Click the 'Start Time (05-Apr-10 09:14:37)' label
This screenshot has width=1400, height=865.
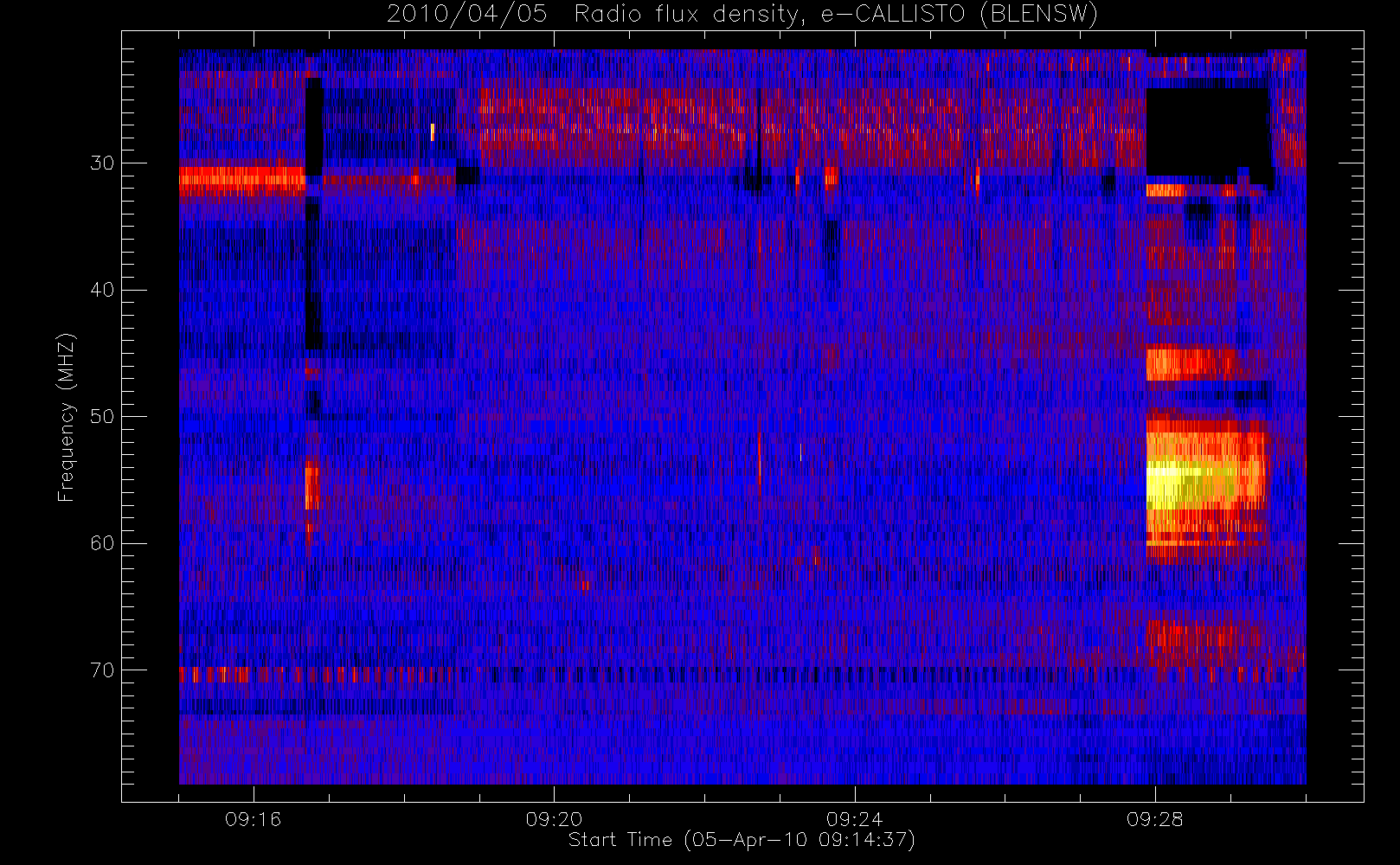click(742, 840)
